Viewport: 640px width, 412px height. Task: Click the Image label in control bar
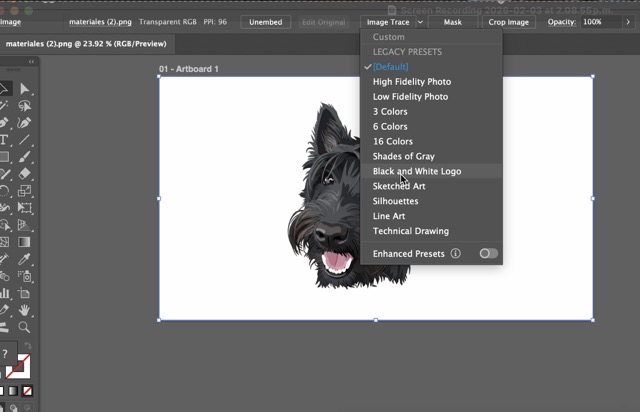click(11, 22)
